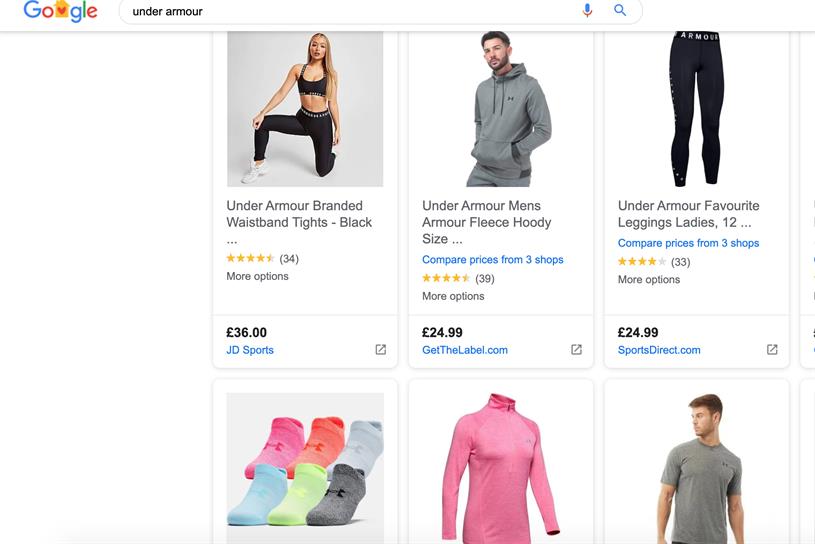Viewport: 815px width, 544px height.
Task: Expand More options under Favourite Leggings
Action: pos(649,280)
